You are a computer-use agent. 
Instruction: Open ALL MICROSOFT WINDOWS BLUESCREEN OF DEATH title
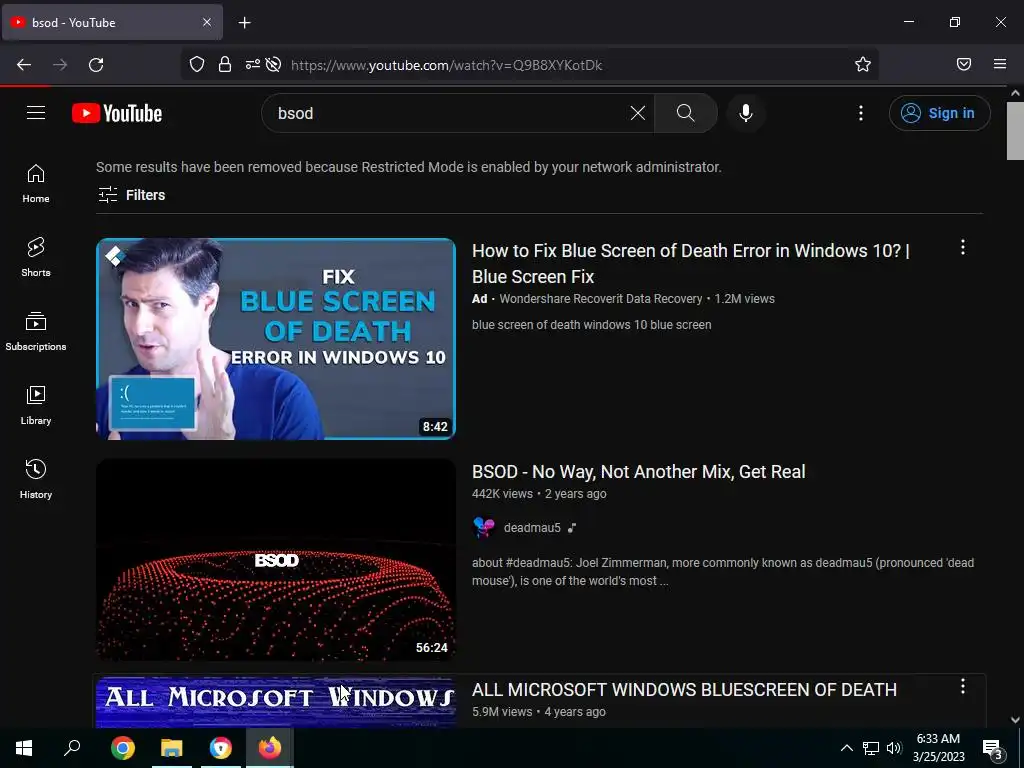684,690
